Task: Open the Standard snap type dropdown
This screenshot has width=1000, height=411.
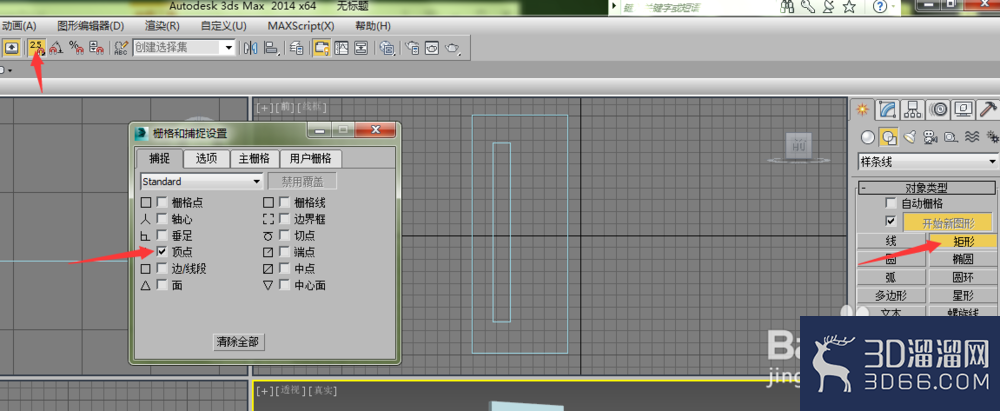Action: click(x=202, y=181)
